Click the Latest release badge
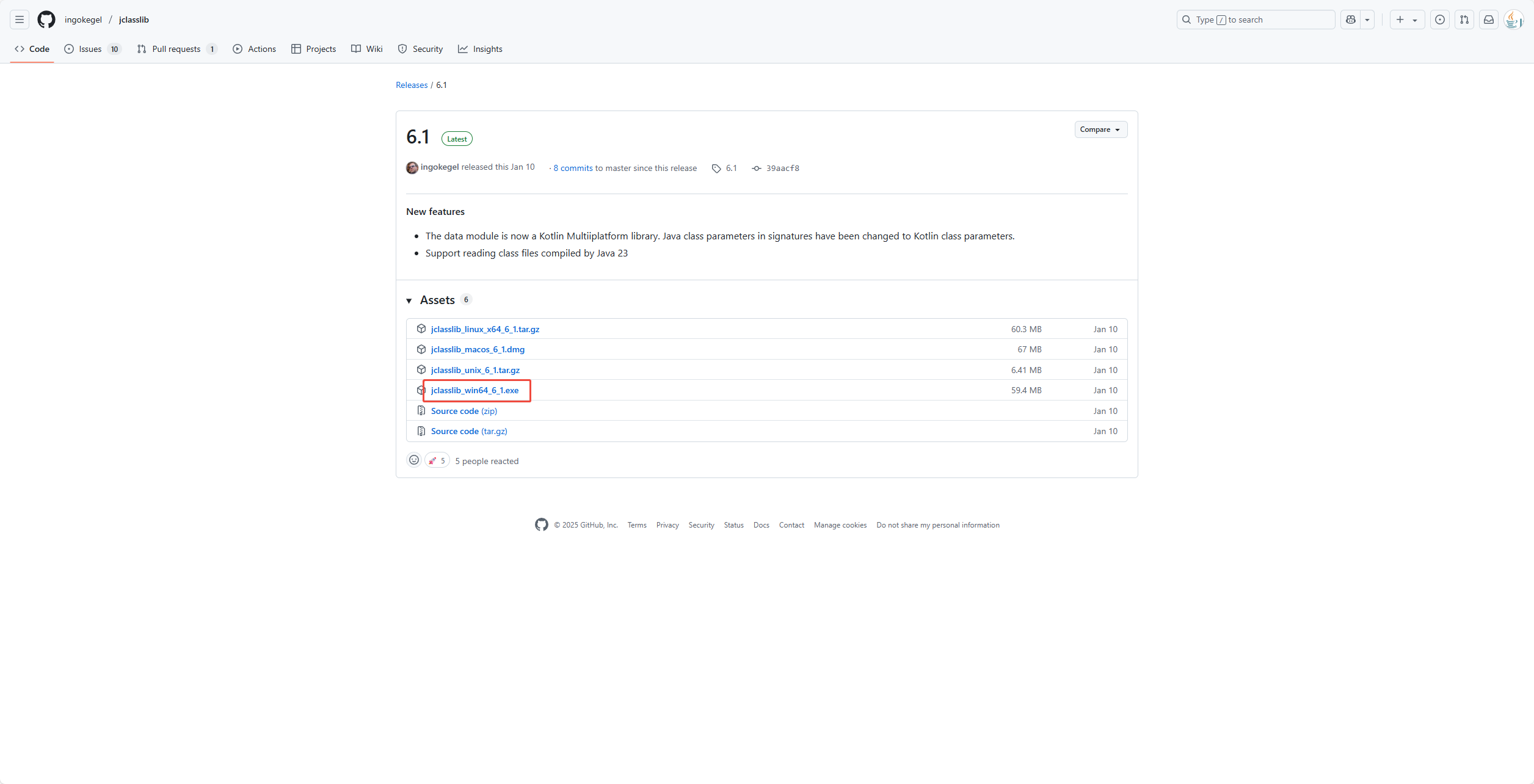The height and width of the screenshot is (784, 1534). (457, 139)
